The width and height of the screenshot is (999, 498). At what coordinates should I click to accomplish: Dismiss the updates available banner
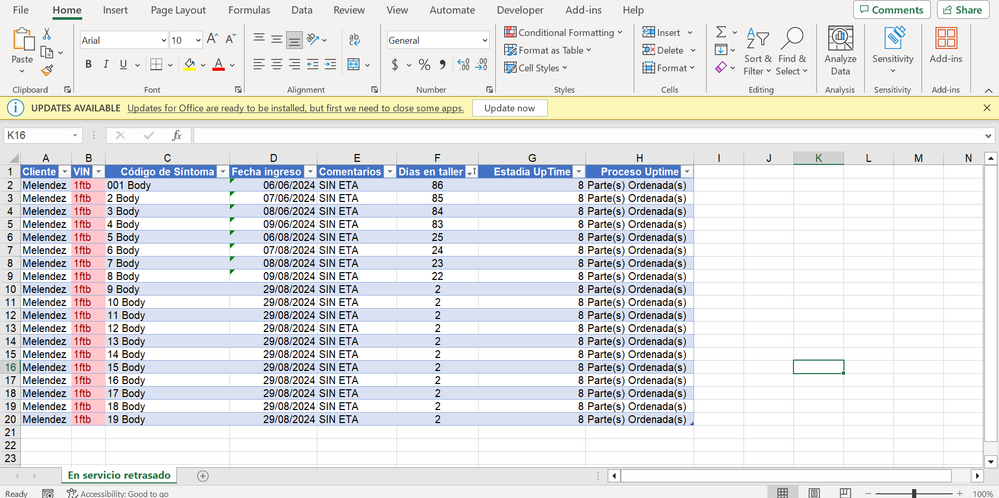[987, 108]
